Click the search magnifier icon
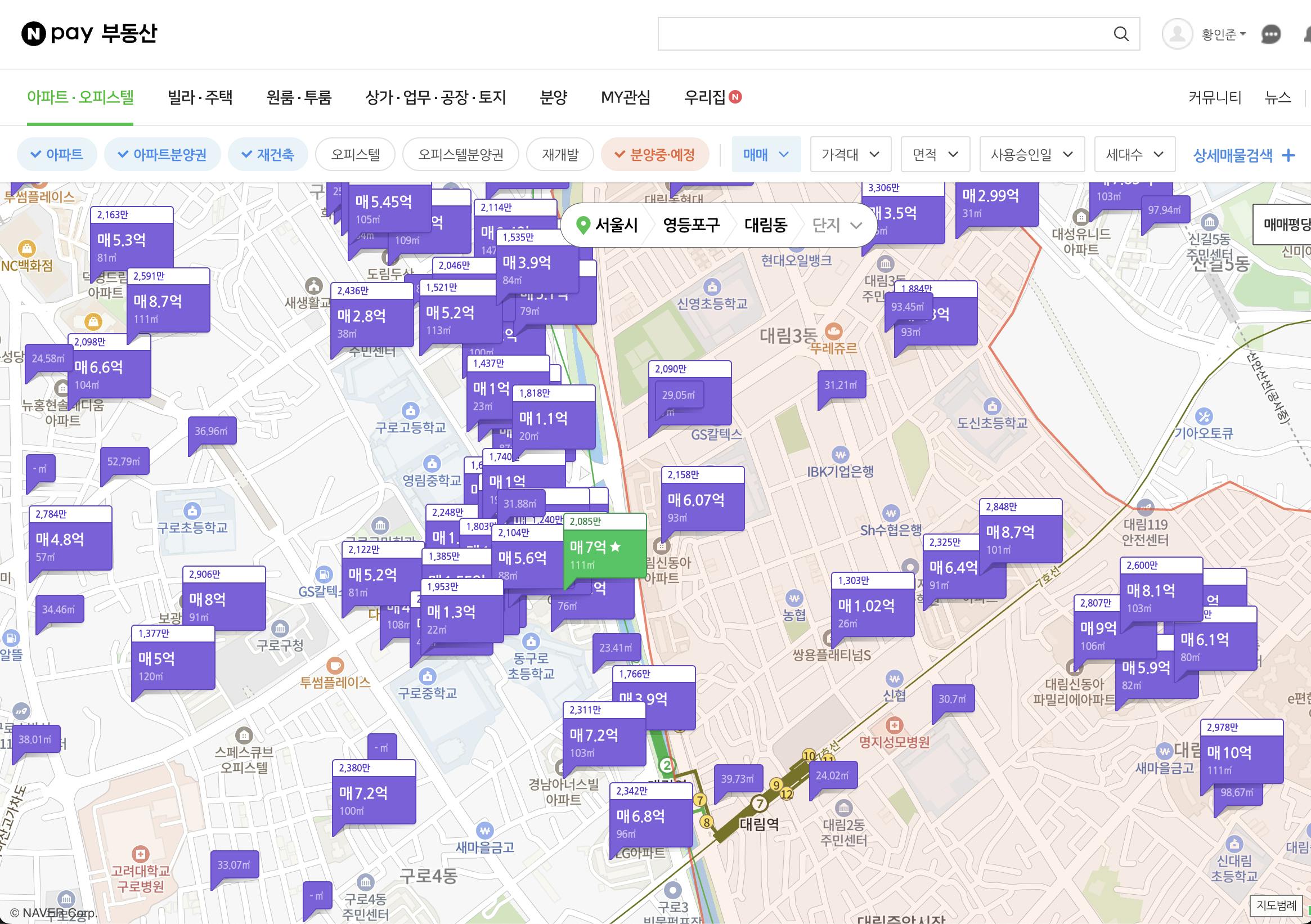 pos(1121,34)
